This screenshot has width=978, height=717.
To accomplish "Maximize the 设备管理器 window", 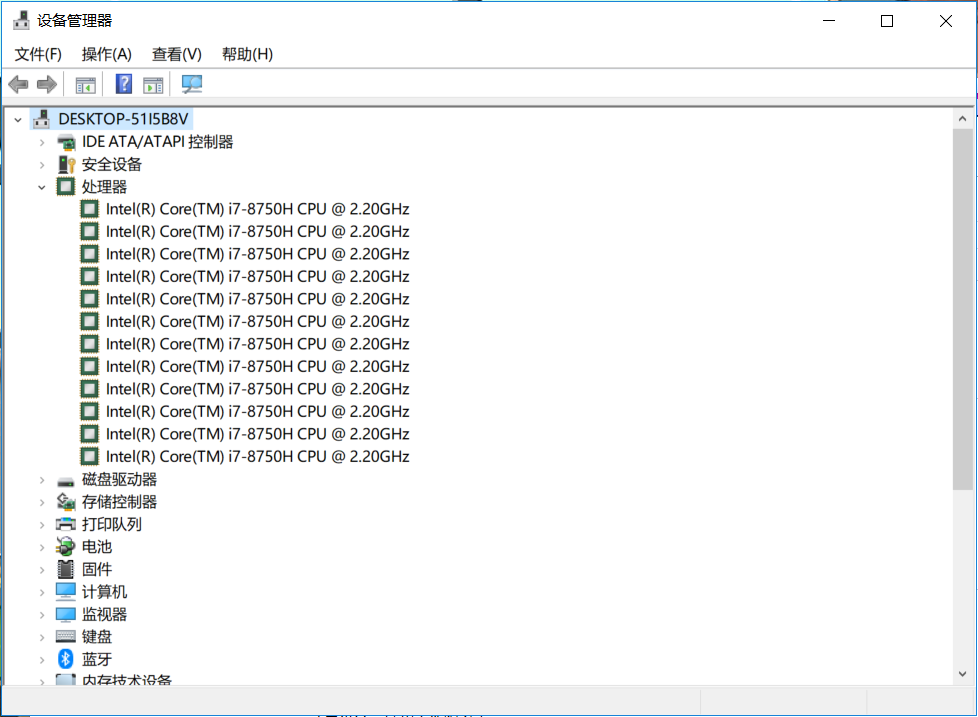I will 887,21.
